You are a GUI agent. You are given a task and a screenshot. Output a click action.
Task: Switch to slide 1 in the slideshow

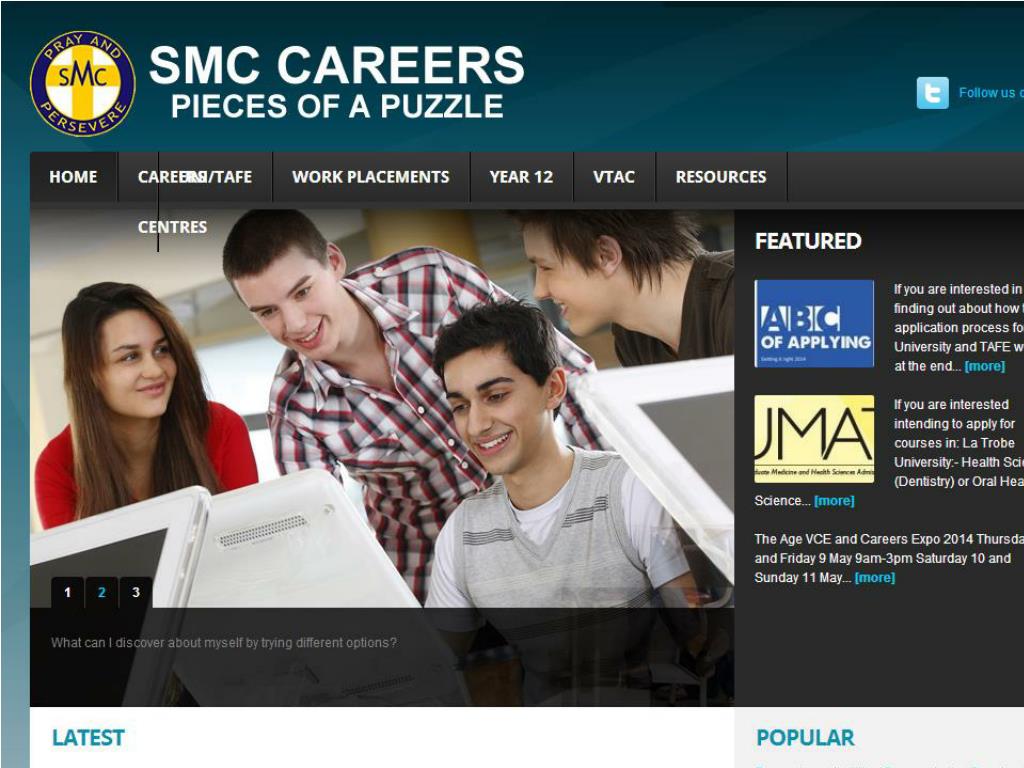pos(67,592)
